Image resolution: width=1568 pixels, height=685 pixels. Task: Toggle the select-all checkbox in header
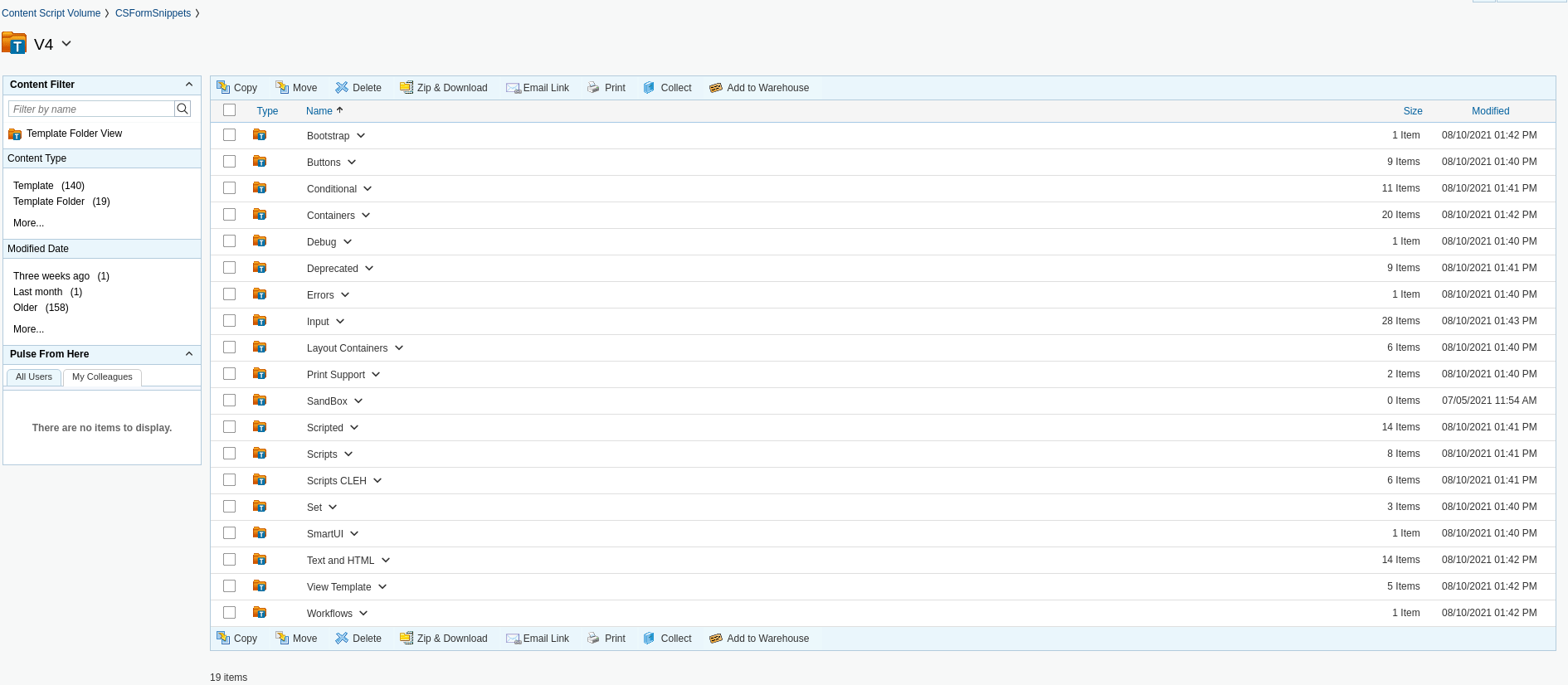[x=230, y=110]
